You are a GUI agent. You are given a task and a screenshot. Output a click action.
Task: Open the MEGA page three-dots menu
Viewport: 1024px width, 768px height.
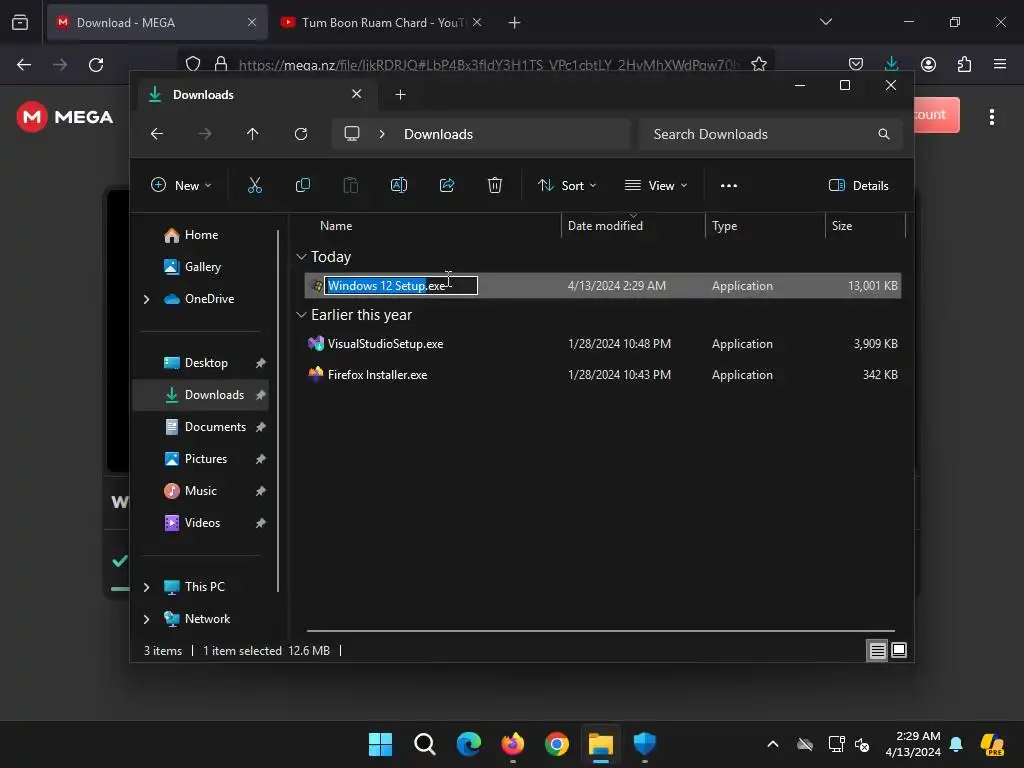(x=991, y=117)
